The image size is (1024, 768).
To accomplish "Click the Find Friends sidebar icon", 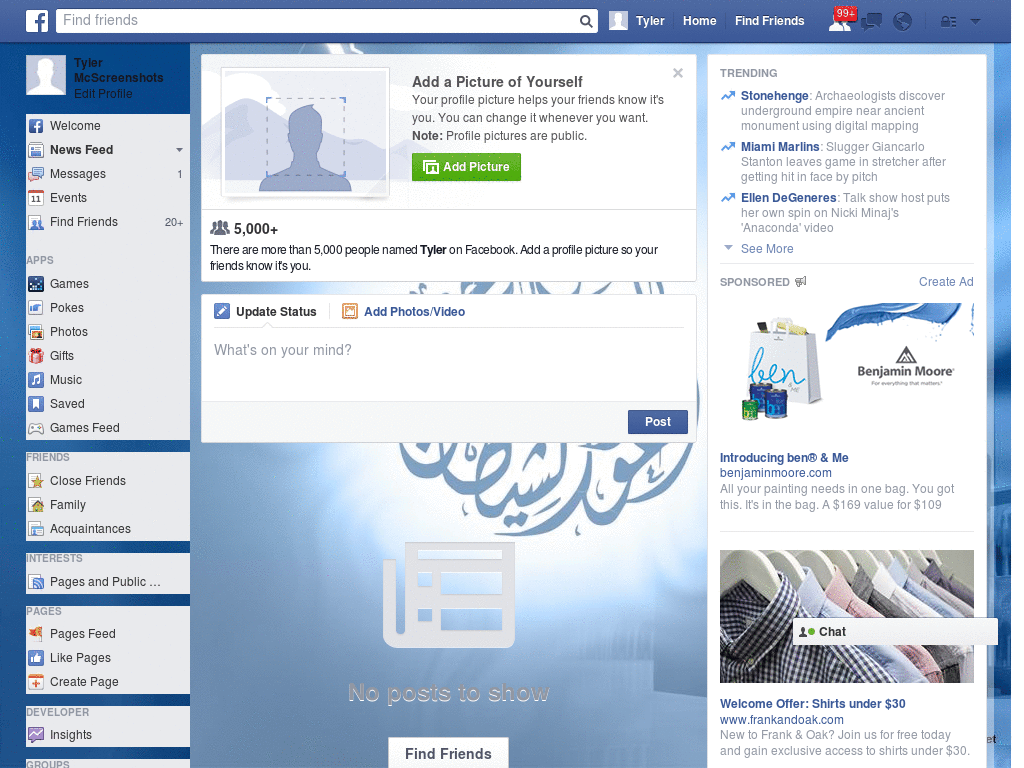I will pos(36,222).
